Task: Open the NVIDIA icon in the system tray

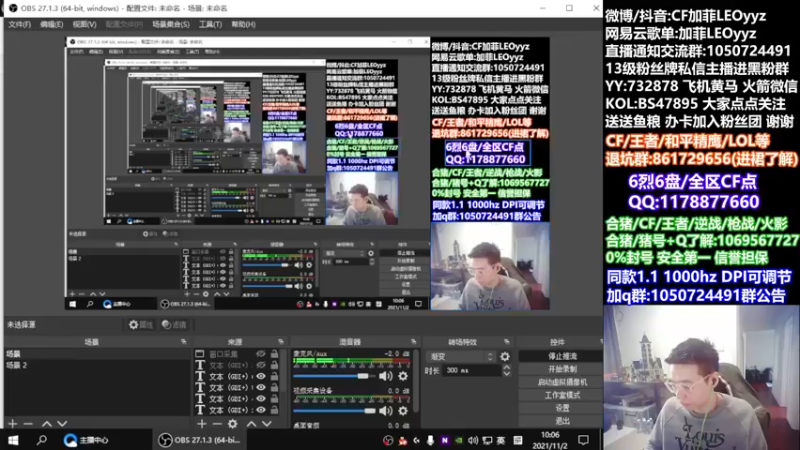Action: point(459,440)
